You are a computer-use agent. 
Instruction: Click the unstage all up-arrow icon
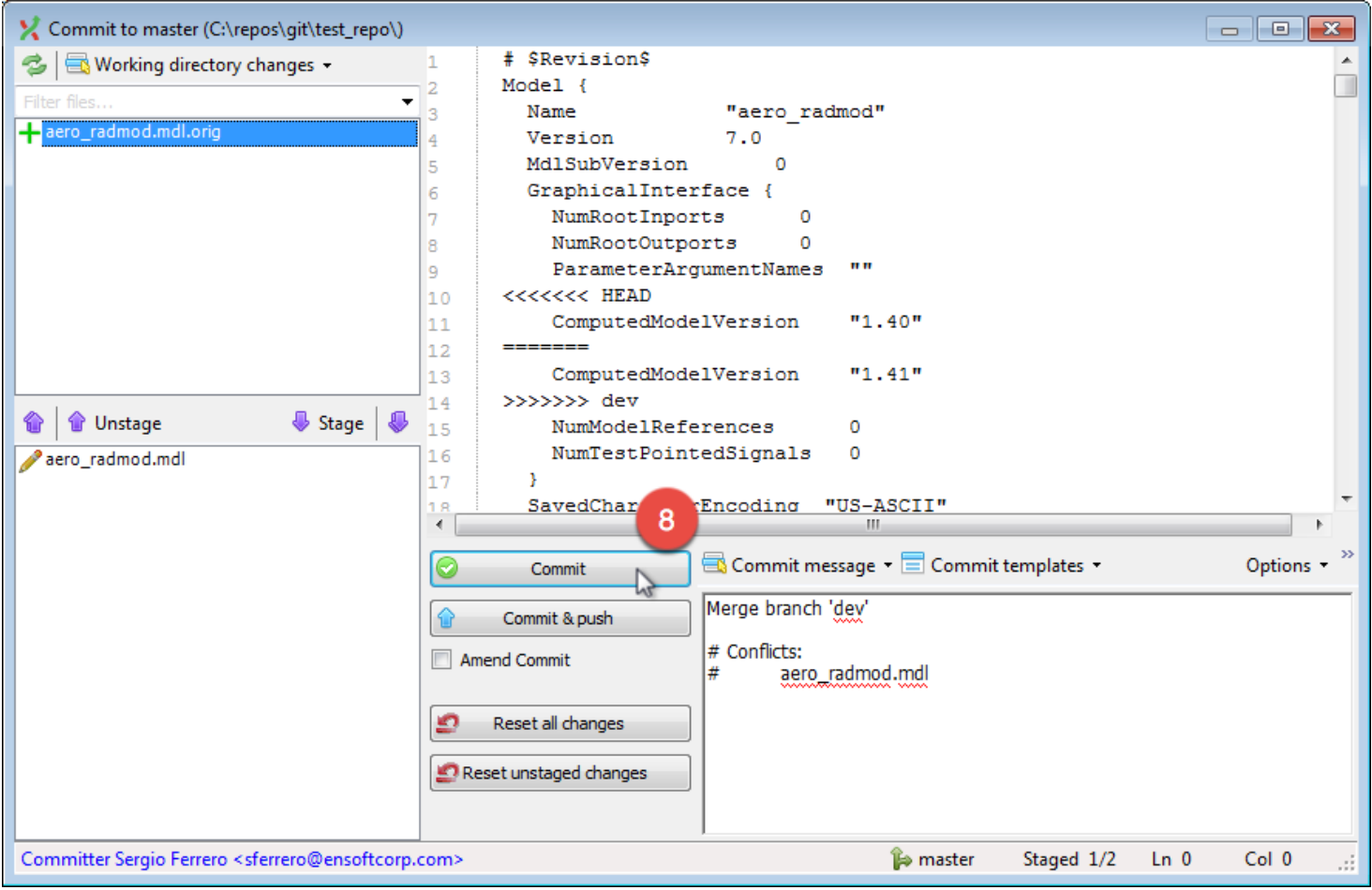click(x=34, y=423)
